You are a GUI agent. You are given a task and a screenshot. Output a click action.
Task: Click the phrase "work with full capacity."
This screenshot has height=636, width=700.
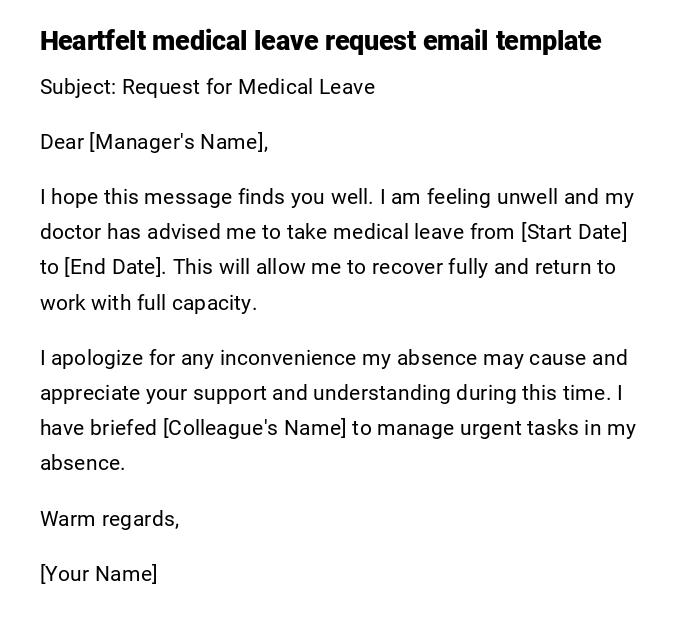(148, 303)
